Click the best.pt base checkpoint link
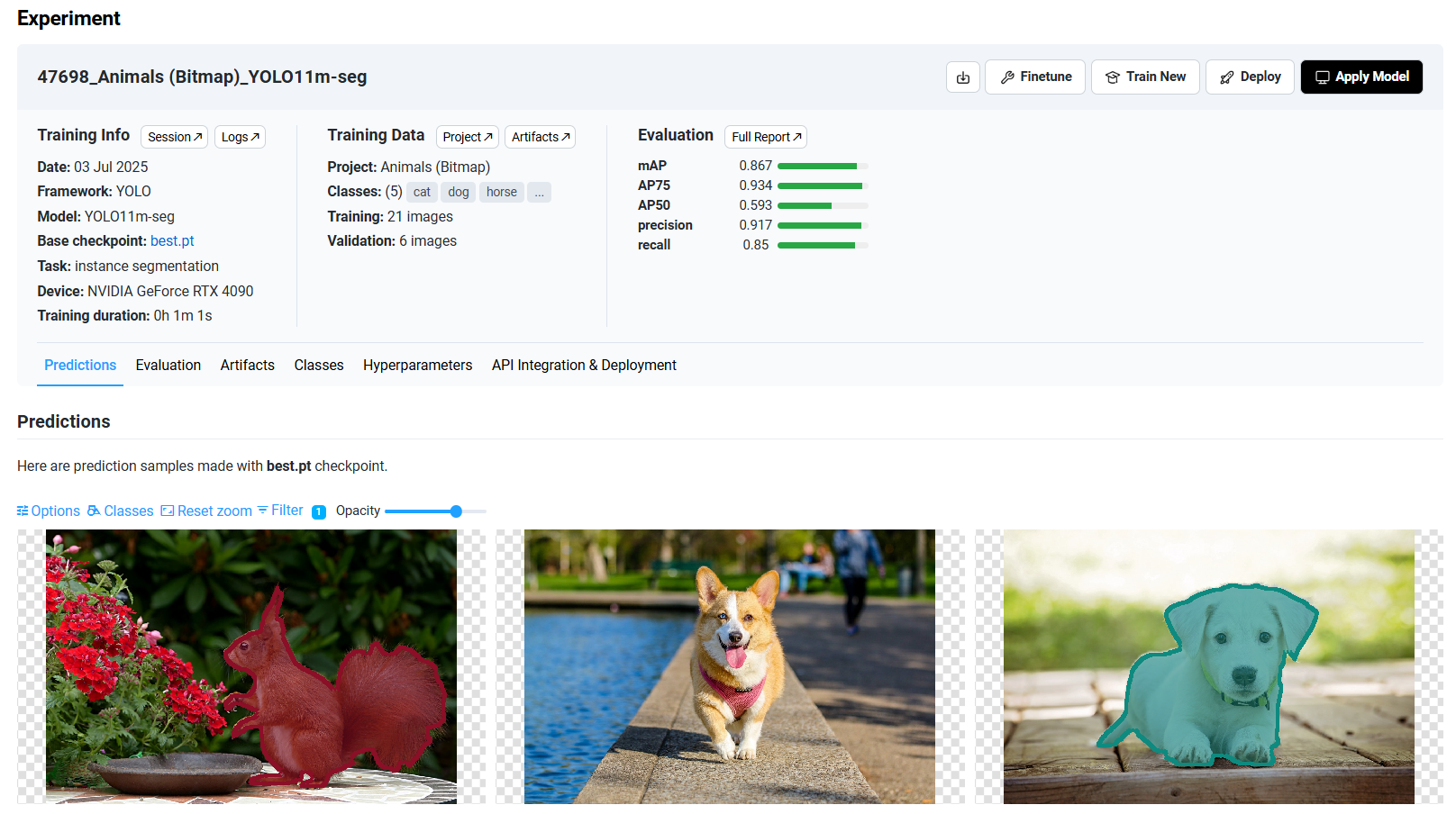The height and width of the screenshot is (814, 1456). pyautogui.click(x=172, y=241)
